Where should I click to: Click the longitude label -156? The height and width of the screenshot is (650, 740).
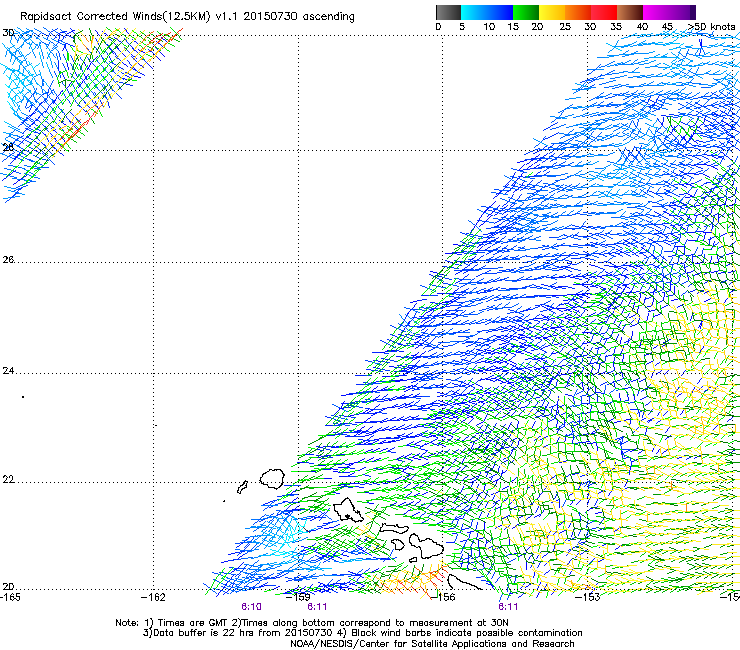click(443, 597)
